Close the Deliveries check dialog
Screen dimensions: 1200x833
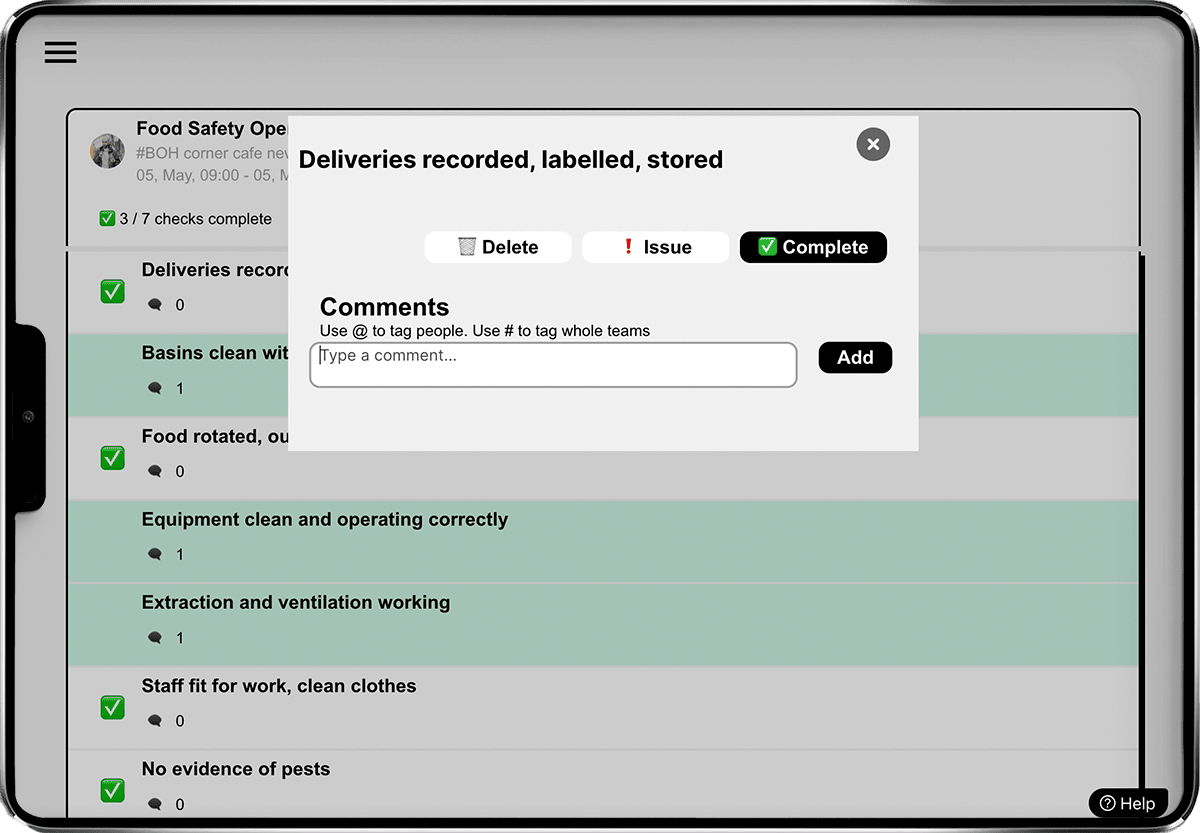click(x=872, y=145)
